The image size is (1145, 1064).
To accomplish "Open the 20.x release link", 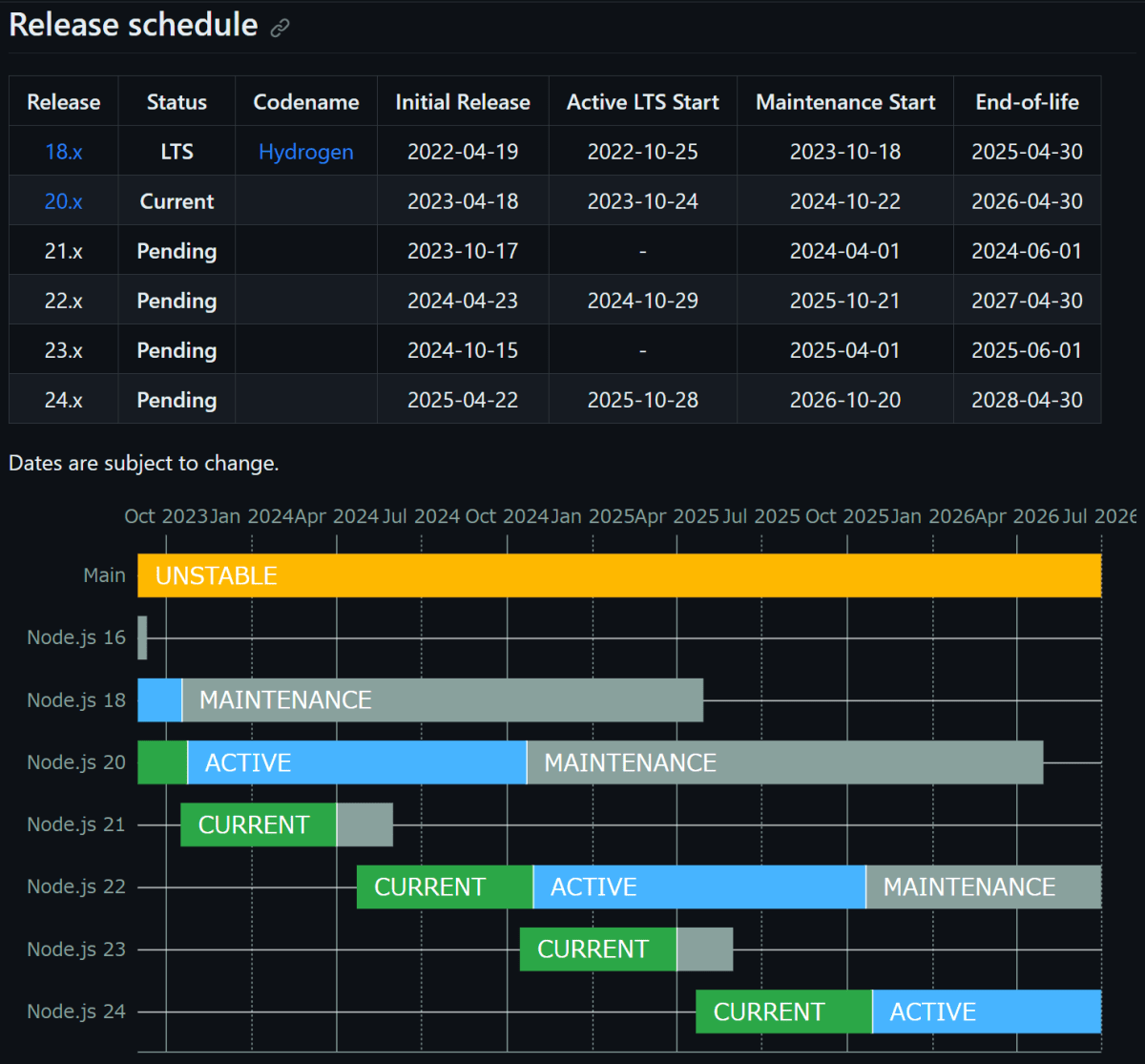I will pos(64,201).
